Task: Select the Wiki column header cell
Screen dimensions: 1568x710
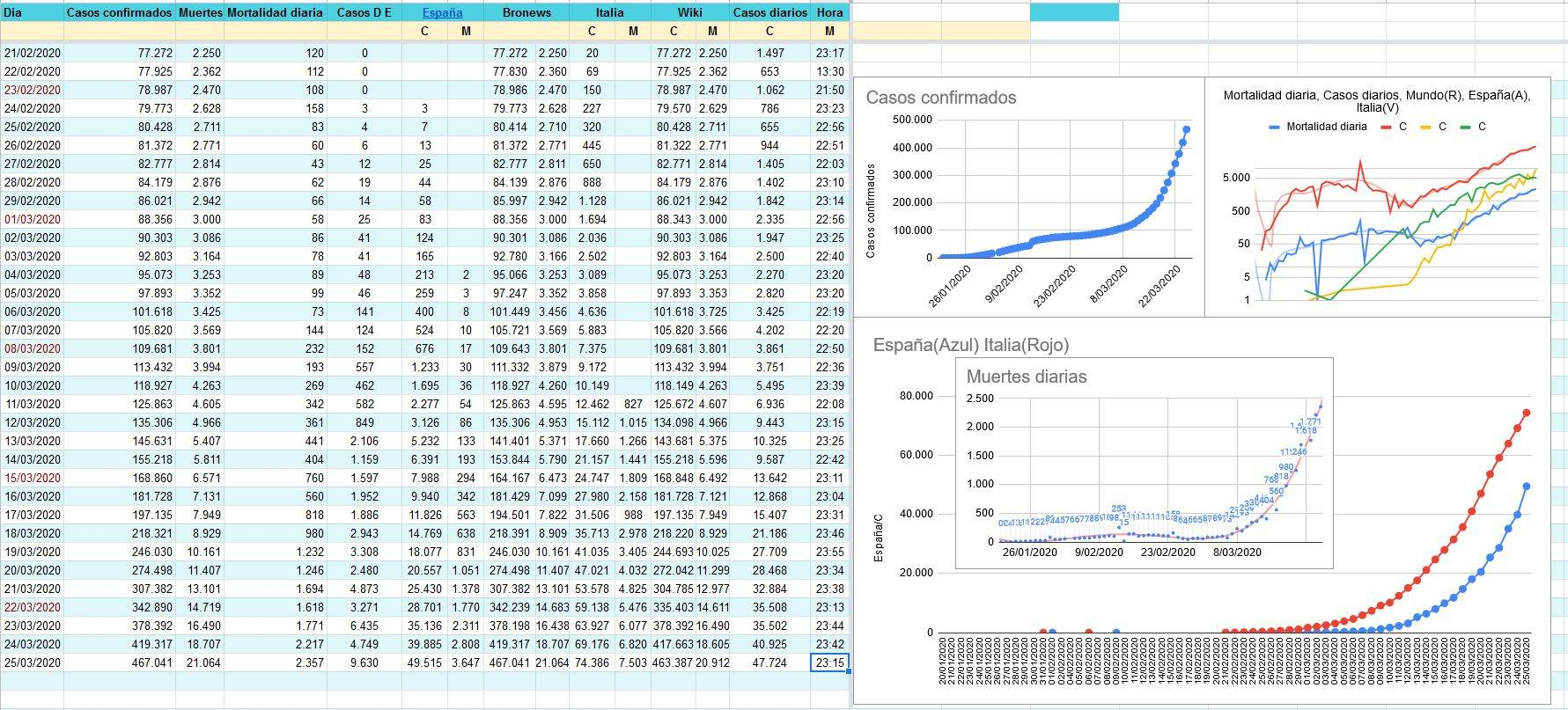Action: pos(690,12)
